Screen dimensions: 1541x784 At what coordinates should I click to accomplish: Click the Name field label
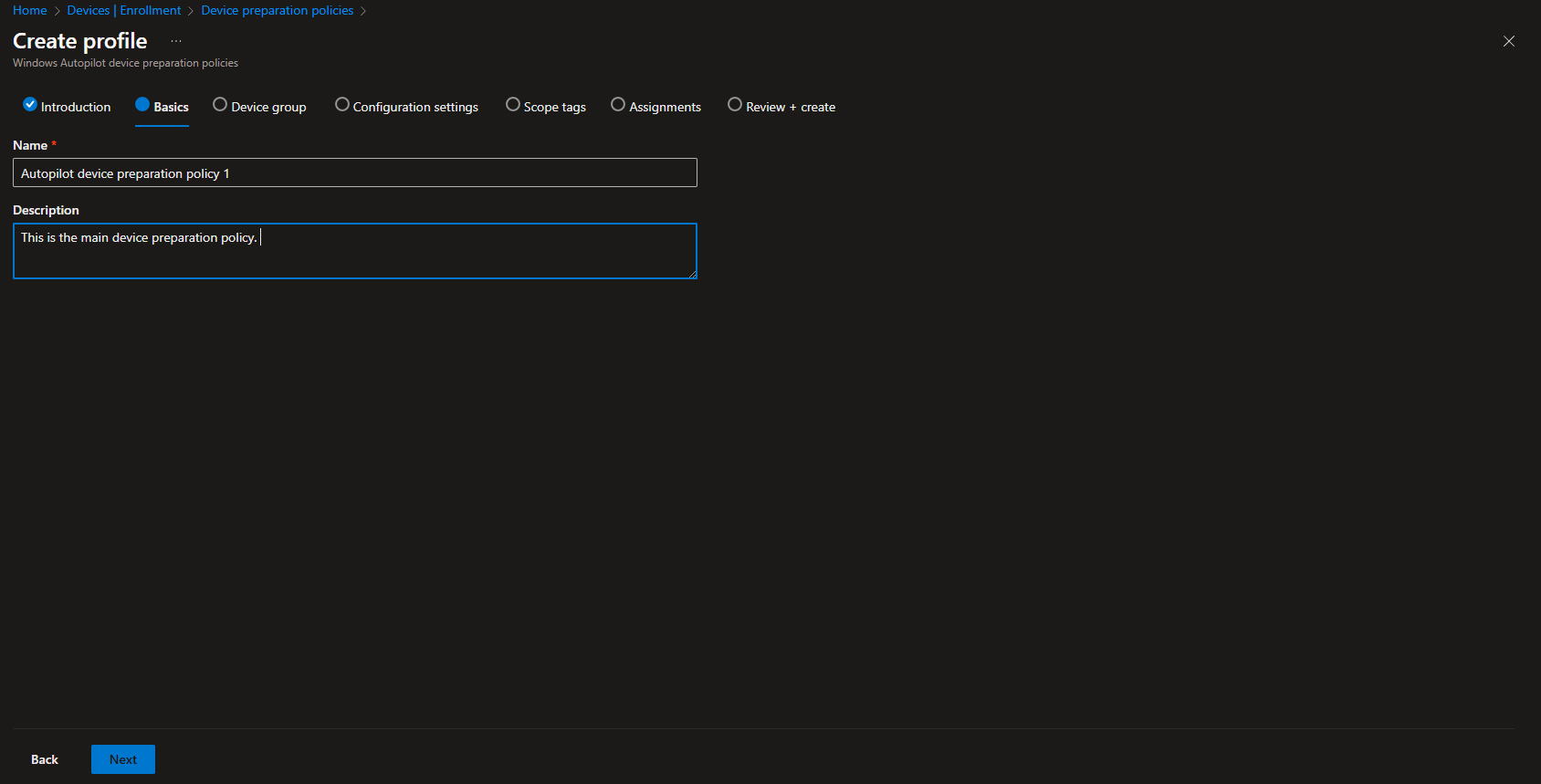30,145
